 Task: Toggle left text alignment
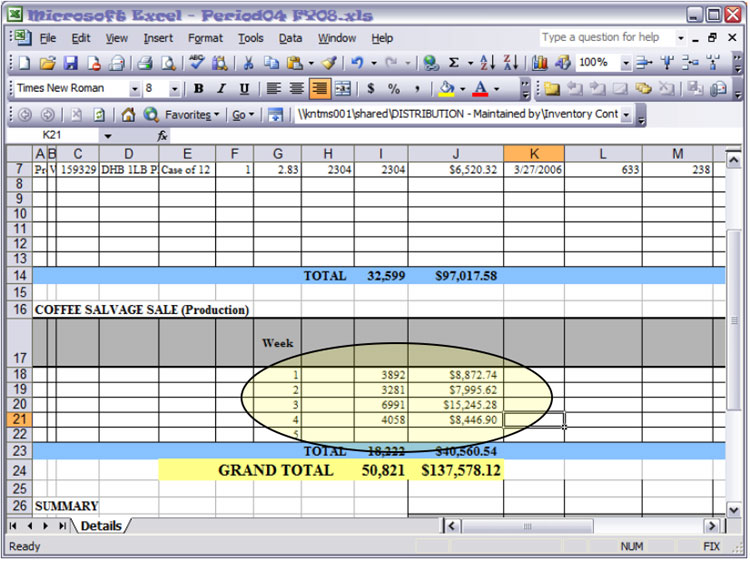(x=273, y=88)
